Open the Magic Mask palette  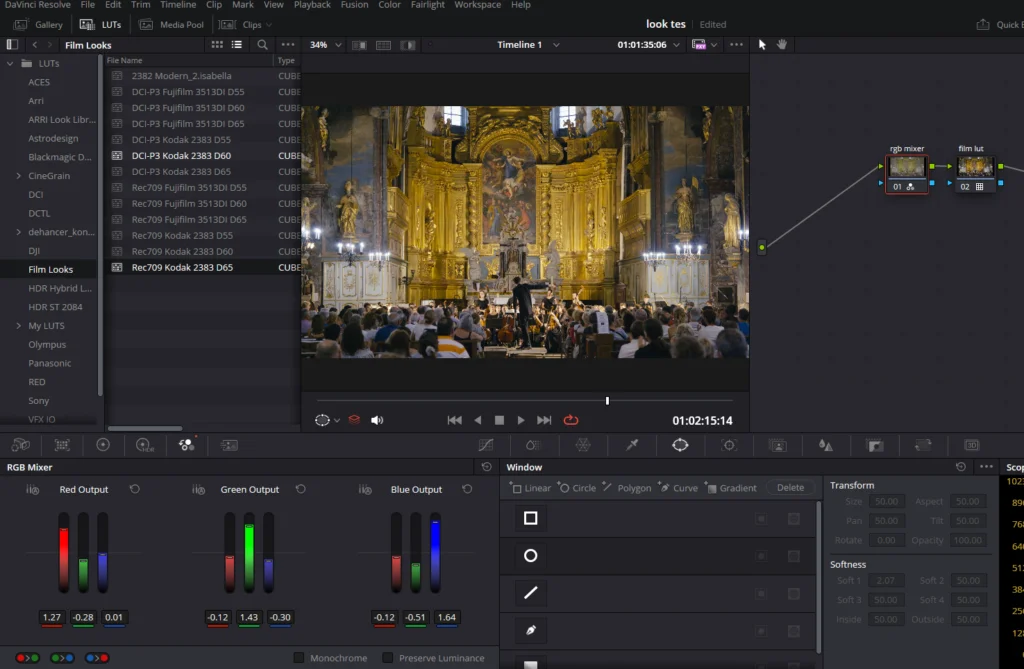click(778, 444)
